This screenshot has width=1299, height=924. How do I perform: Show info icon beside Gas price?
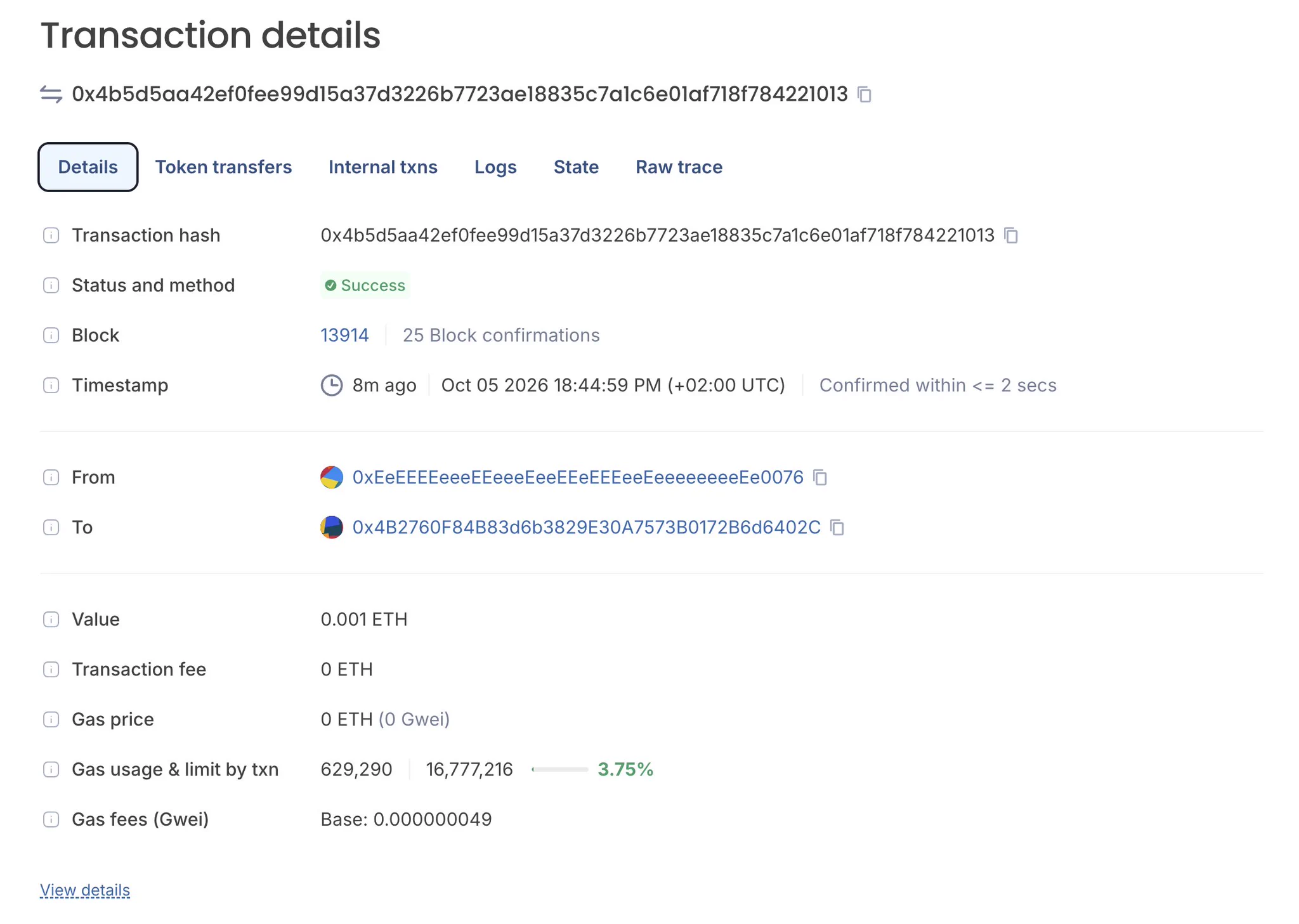click(51, 719)
